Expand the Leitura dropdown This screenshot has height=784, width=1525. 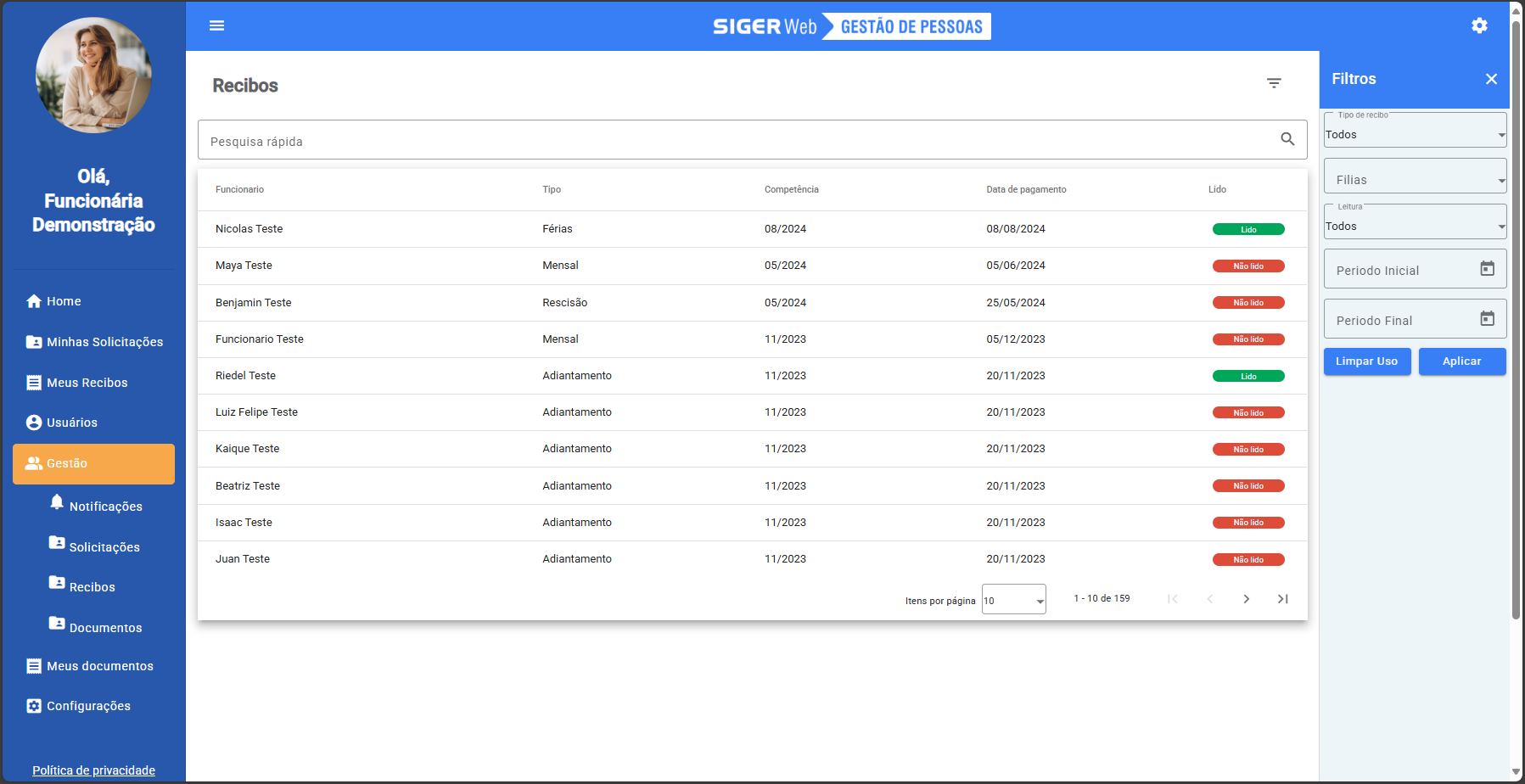point(1416,221)
